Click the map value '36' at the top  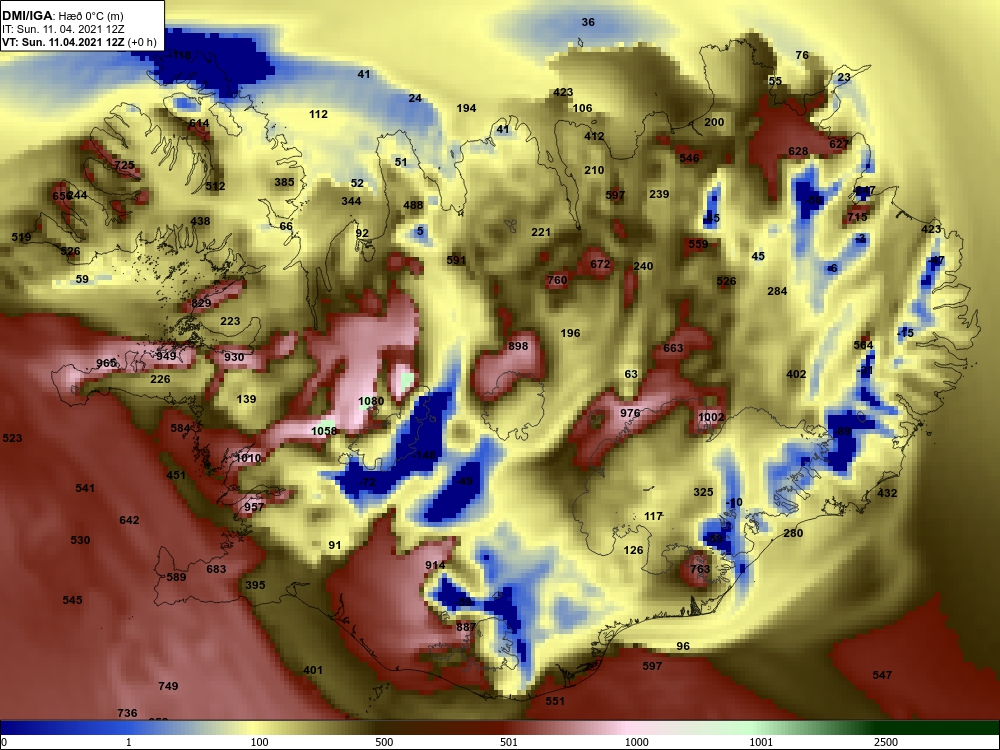pyautogui.click(x=588, y=22)
